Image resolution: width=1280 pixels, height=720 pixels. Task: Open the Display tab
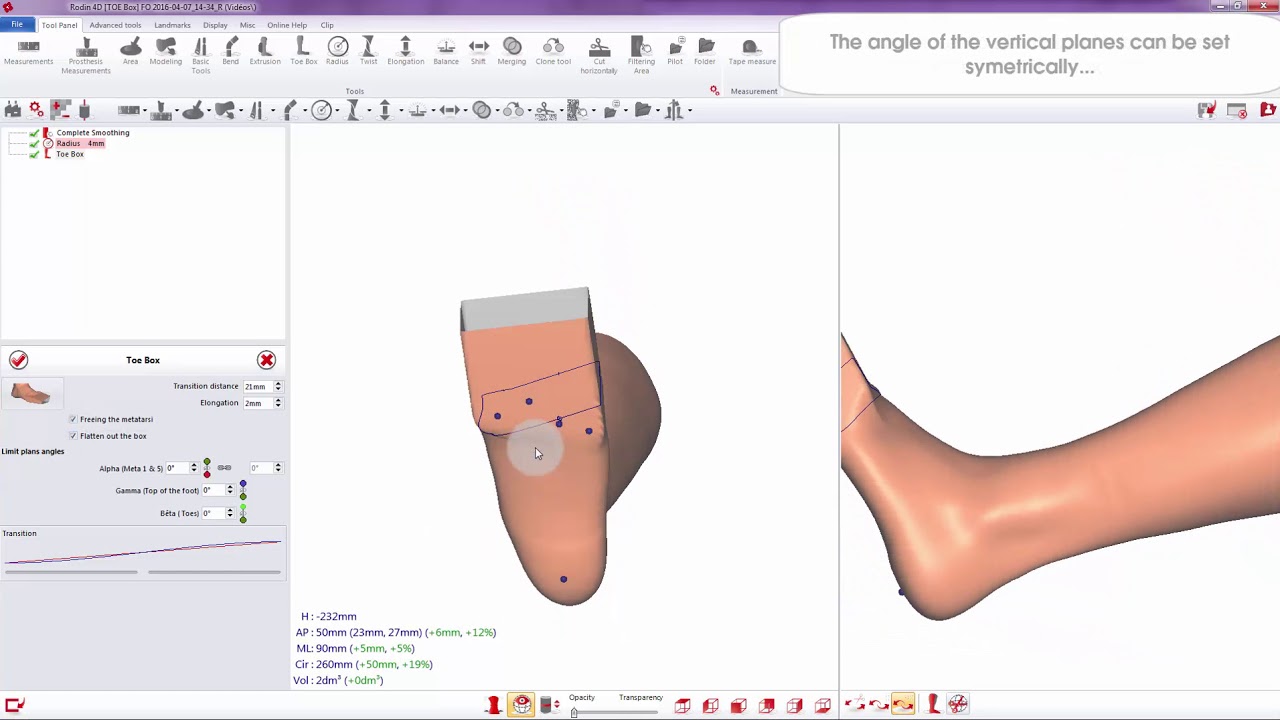click(x=215, y=25)
